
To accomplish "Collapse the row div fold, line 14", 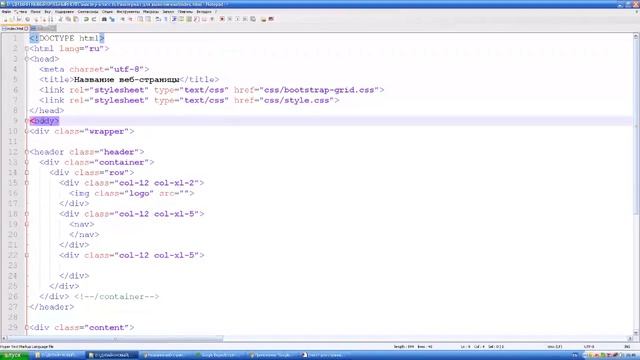I will (27, 173).
